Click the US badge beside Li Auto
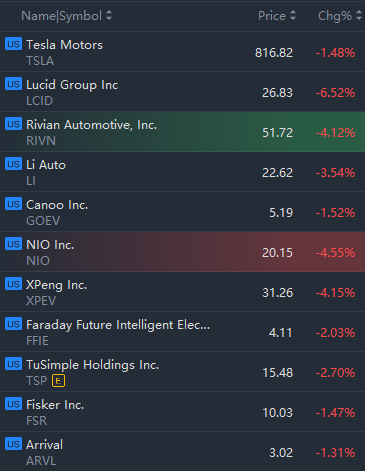This screenshot has width=365, height=471. coord(13,164)
